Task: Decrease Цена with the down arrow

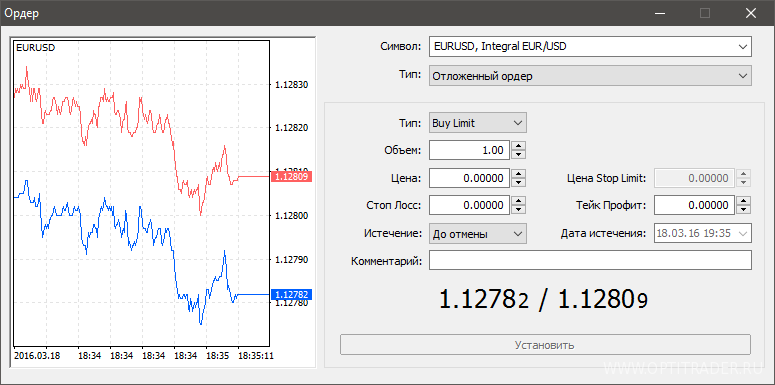Action: [518, 182]
